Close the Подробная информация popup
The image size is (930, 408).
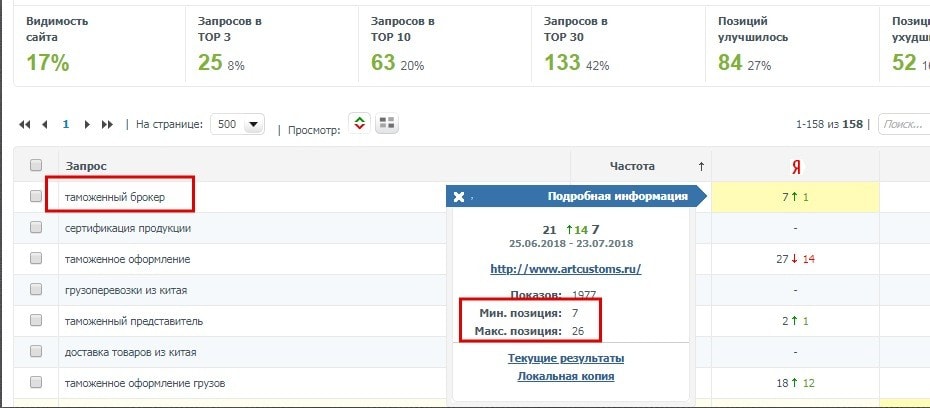coord(459,197)
